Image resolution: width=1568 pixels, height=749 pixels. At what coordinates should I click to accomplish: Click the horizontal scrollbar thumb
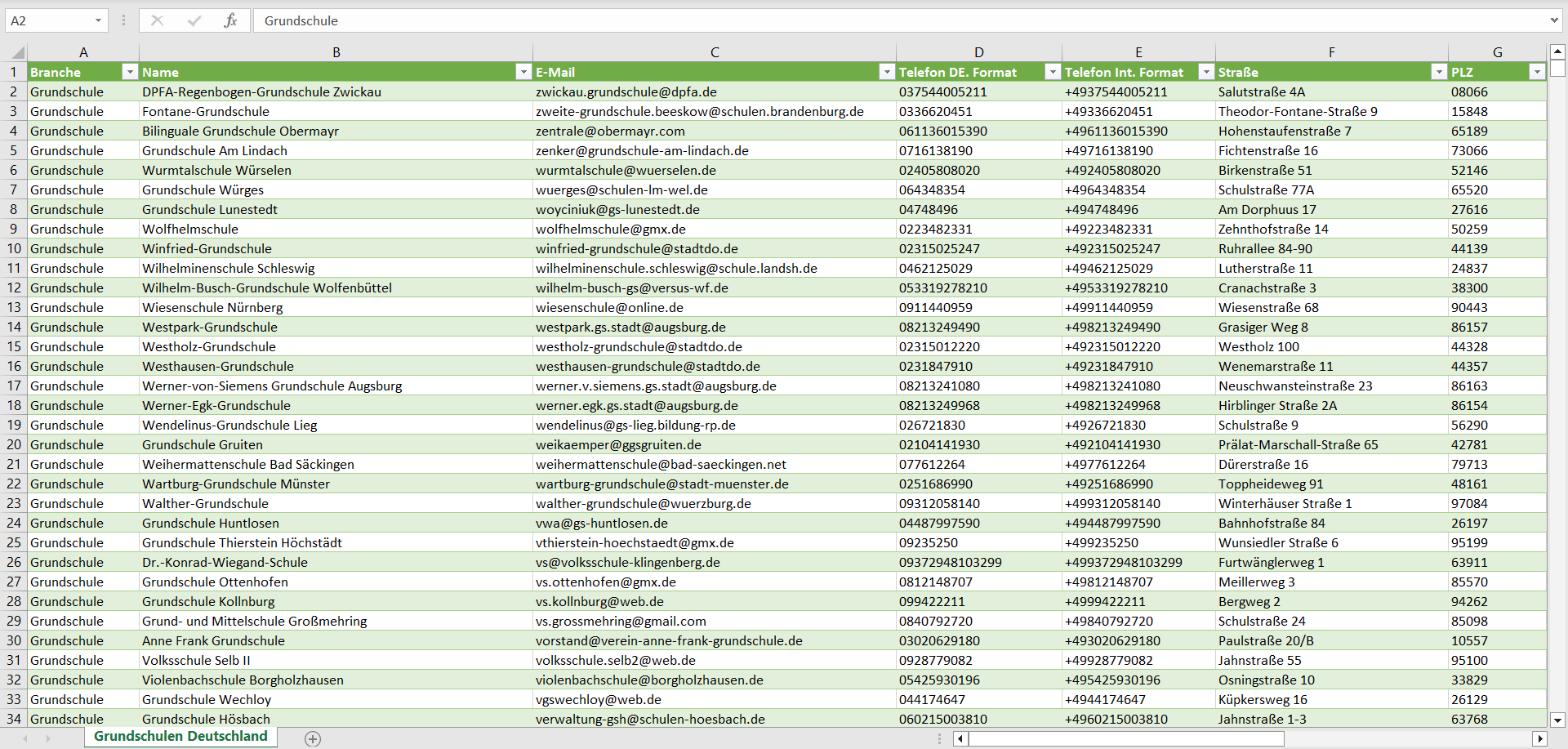(1127, 738)
